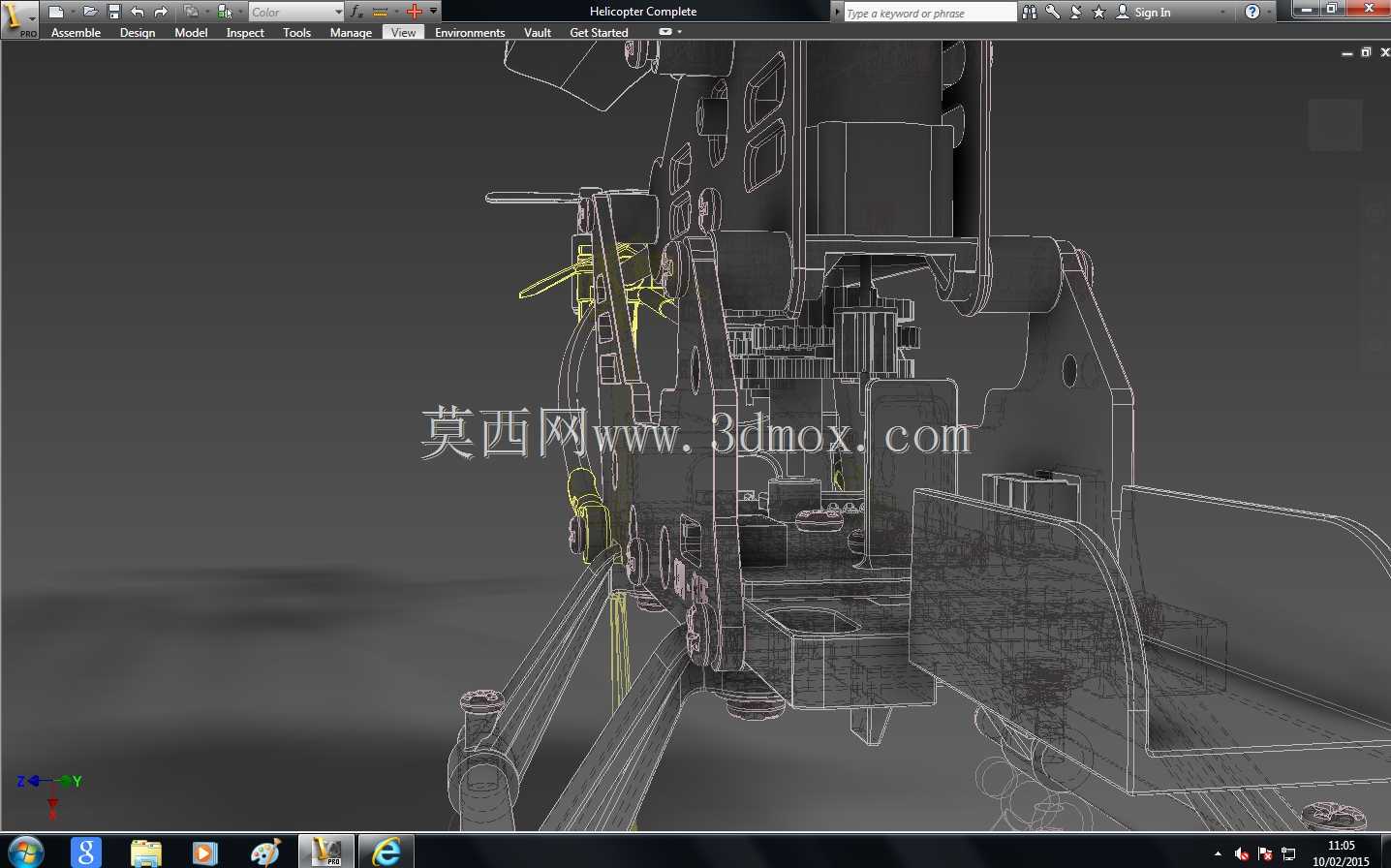Close the Helicopter Complete document window
This screenshot has height=868, width=1391.
pyautogui.click(x=1384, y=52)
